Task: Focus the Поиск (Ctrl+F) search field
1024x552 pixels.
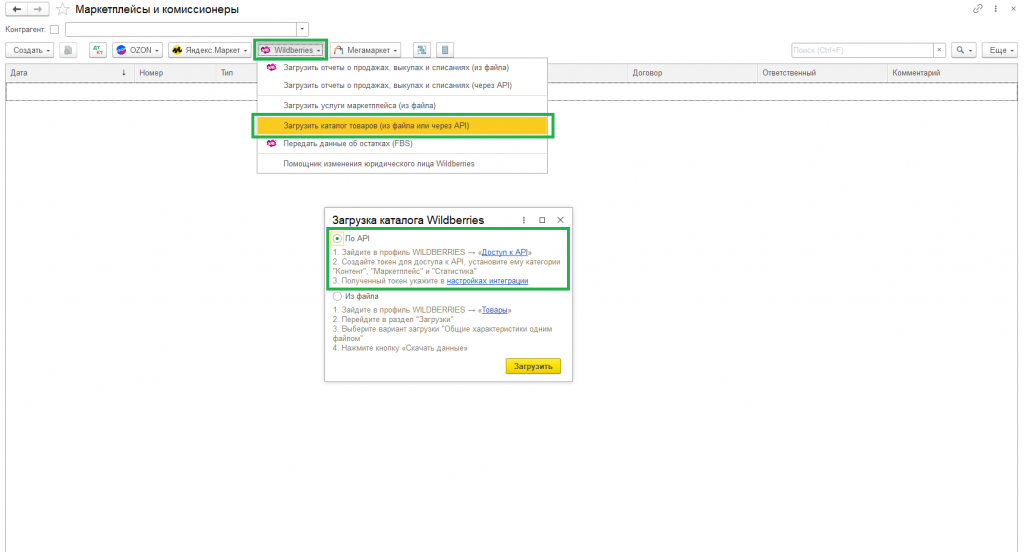Action: pos(862,50)
